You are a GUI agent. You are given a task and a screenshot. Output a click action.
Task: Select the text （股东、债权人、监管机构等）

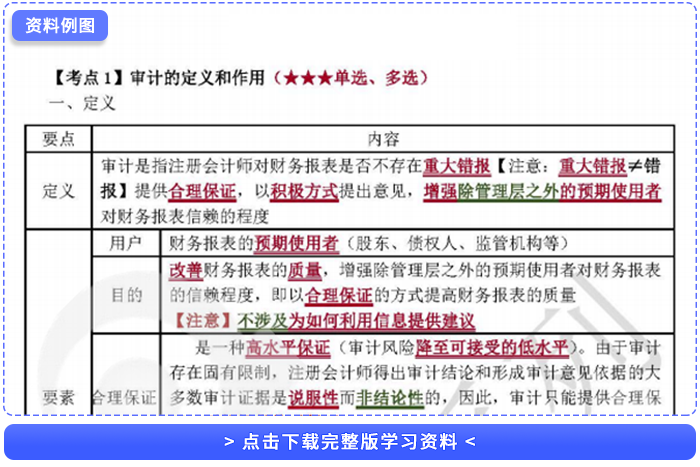[x=457, y=243]
